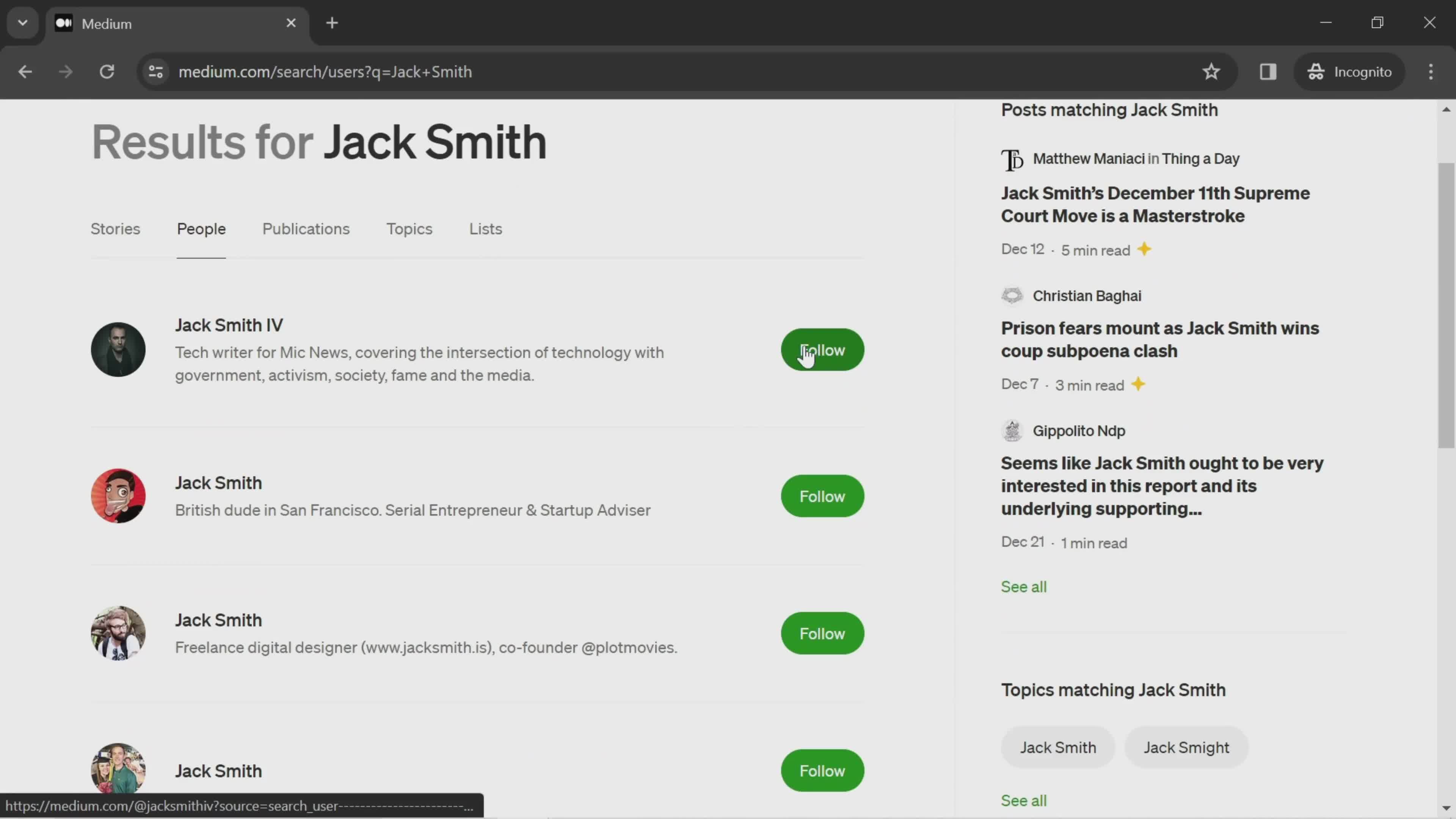Minimize the browser window

[x=1326, y=23]
